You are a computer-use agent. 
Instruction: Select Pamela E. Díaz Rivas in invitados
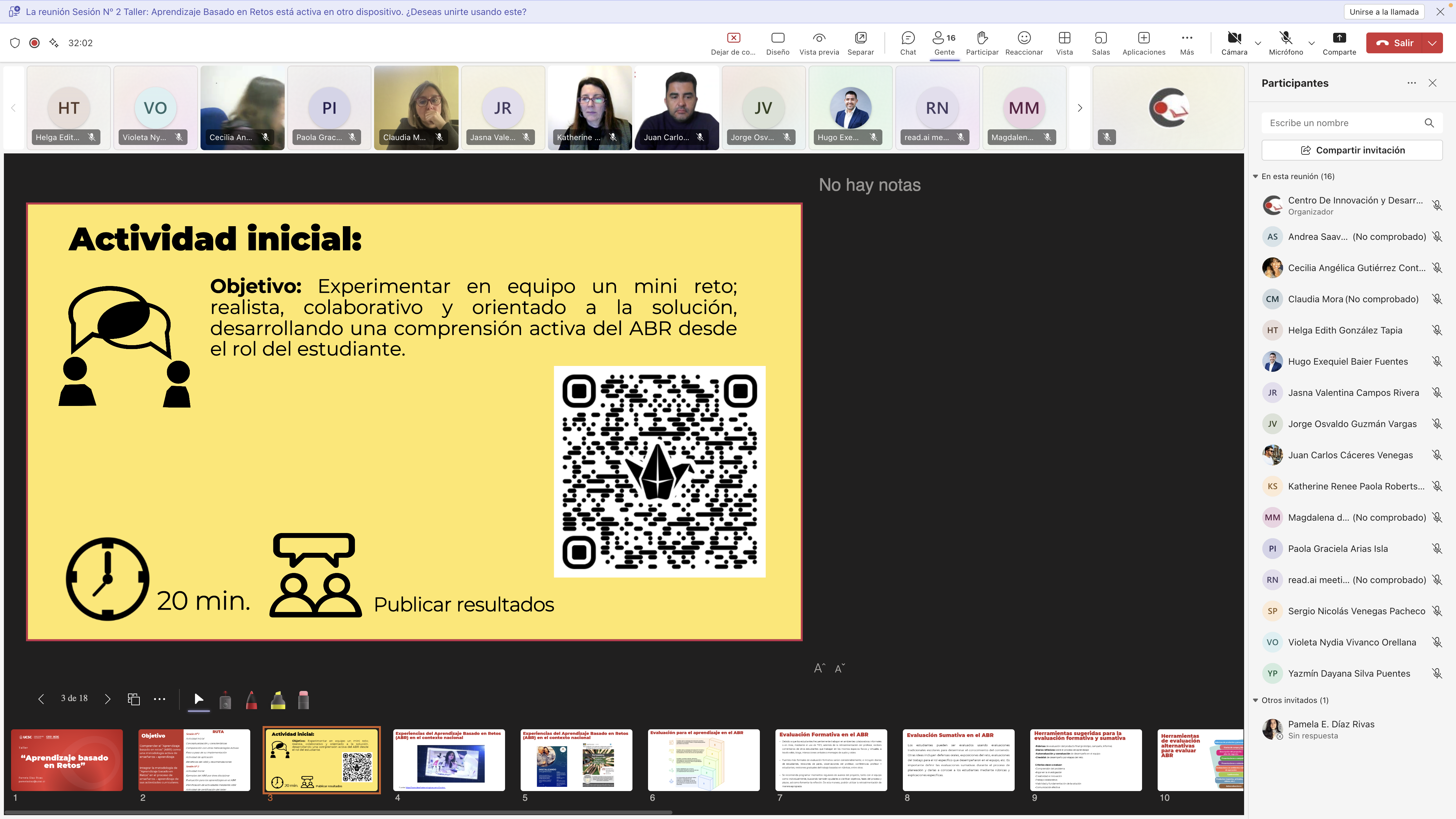(x=1351, y=729)
